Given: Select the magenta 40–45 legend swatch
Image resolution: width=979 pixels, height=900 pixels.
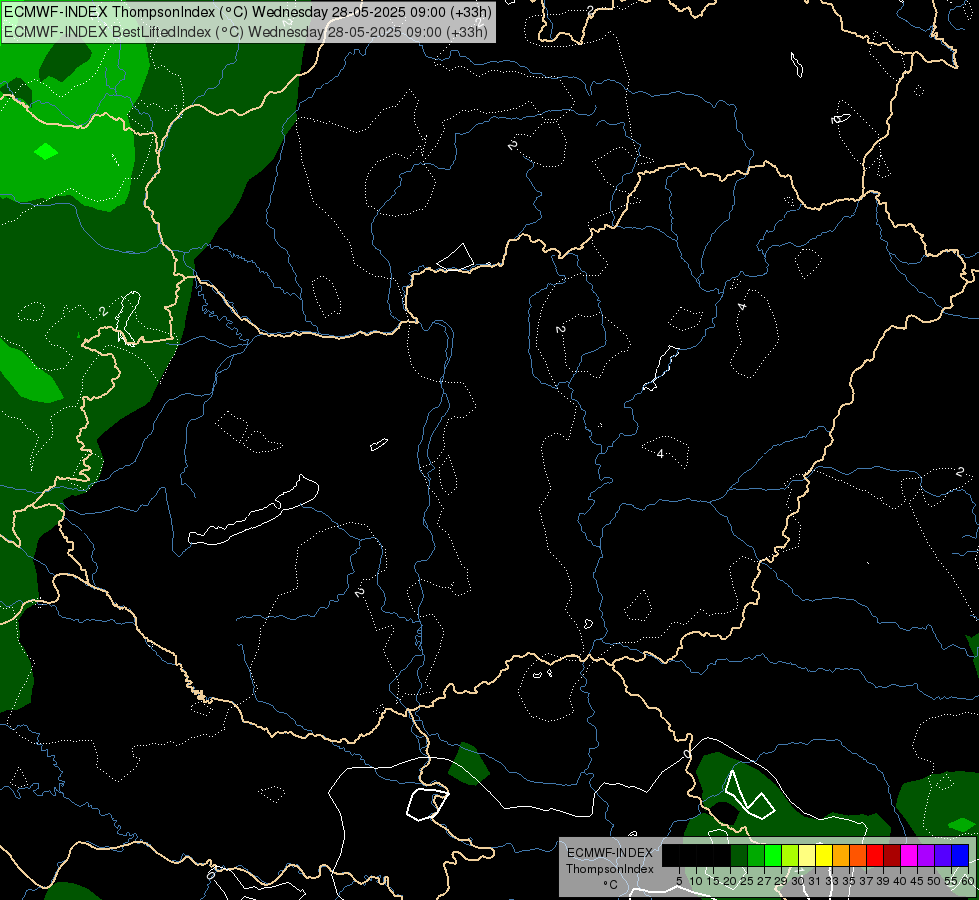Looking at the screenshot, I should coord(908,855).
